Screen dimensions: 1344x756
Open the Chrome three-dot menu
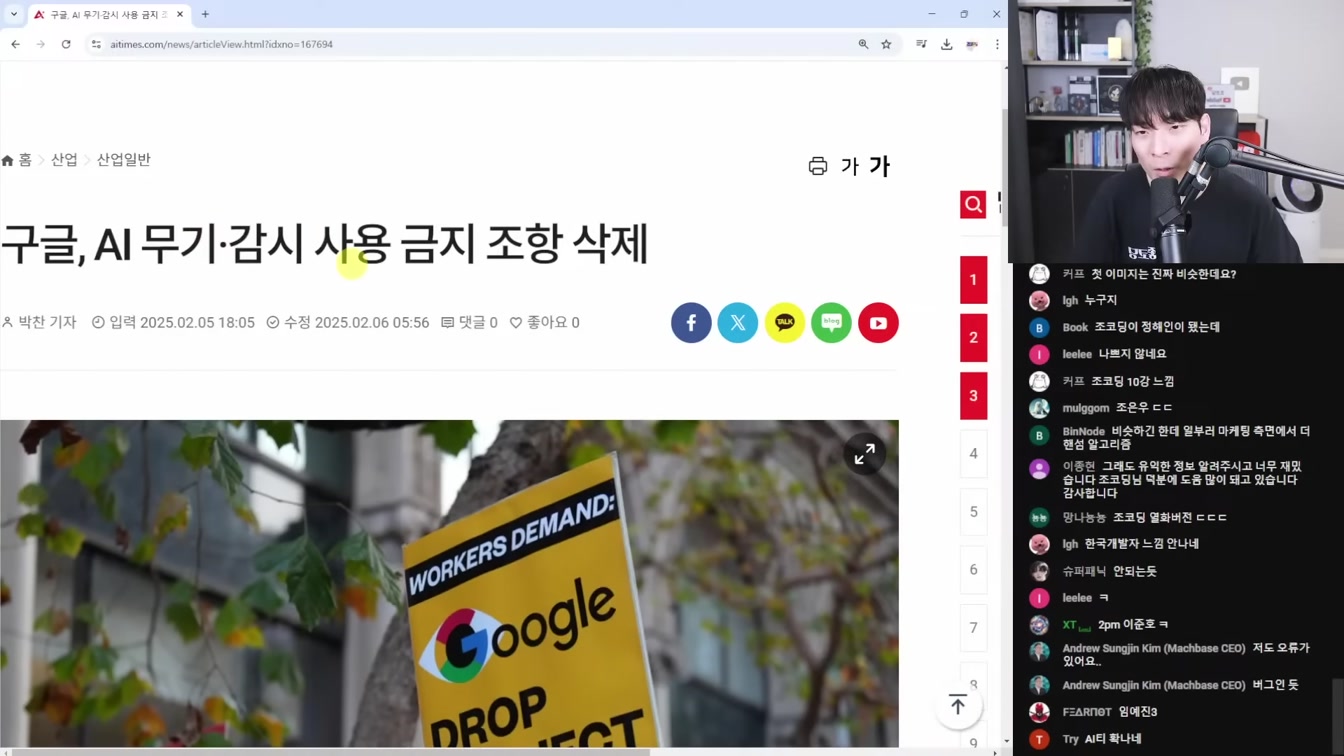[x=997, y=44]
